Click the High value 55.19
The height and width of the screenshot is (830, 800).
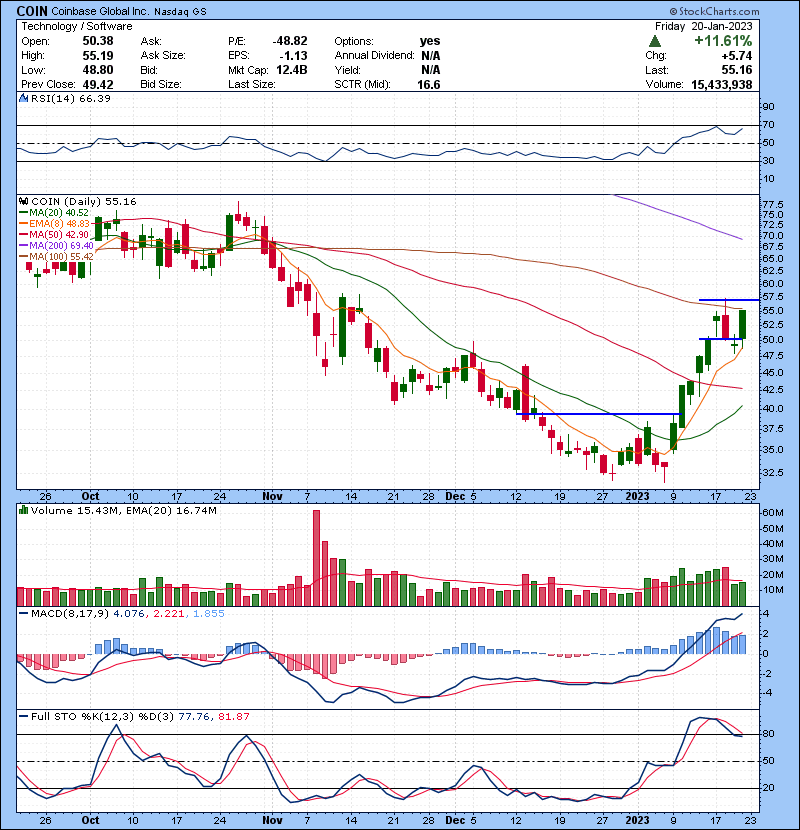point(97,55)
